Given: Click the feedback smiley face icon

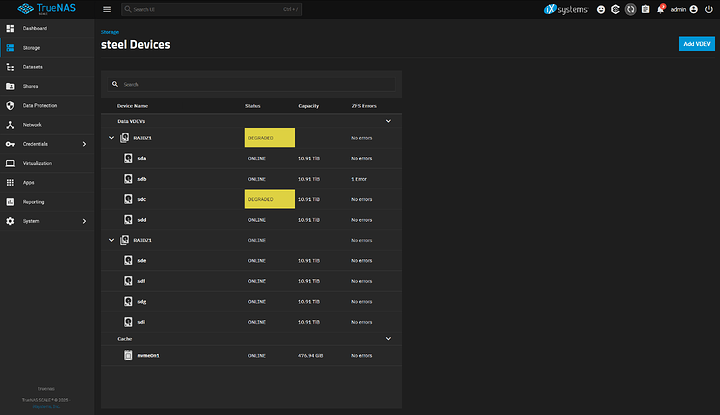Looking at the screenshot, I should (x=601, y=9).
